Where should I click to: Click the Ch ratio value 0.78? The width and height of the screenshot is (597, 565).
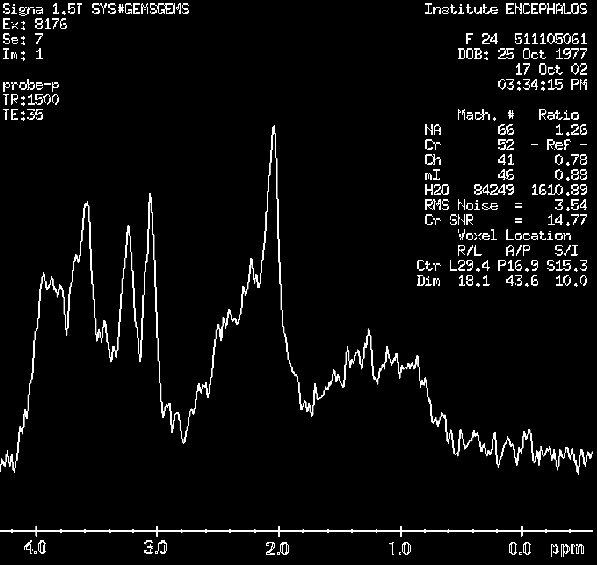[x=571, y=160]
